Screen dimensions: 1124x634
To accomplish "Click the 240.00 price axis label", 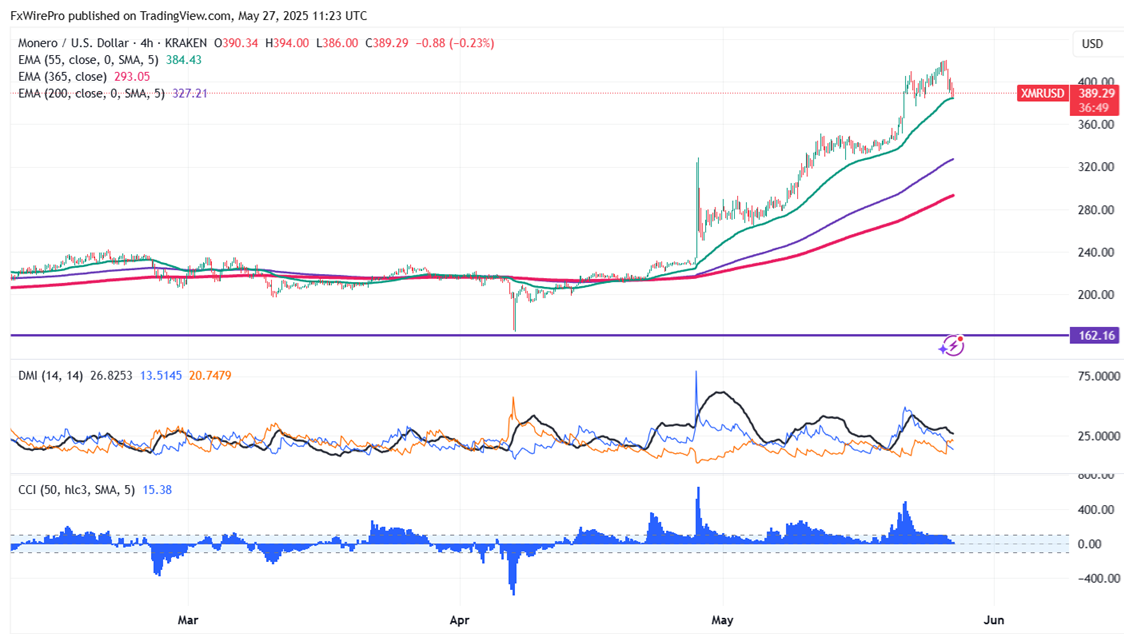I will point(1097,252).
